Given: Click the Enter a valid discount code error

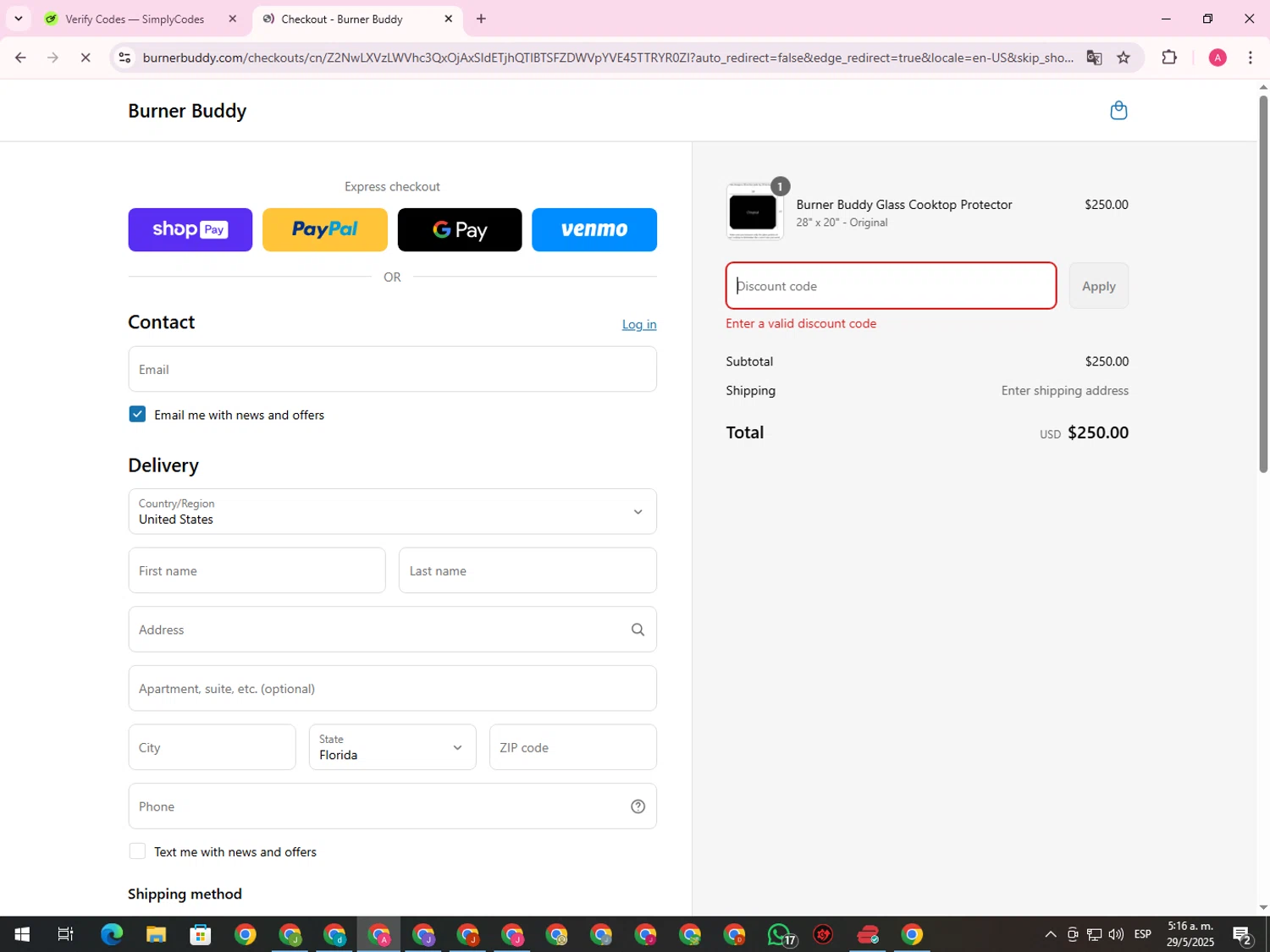Looking at the screenshot, I should point(801,323).
